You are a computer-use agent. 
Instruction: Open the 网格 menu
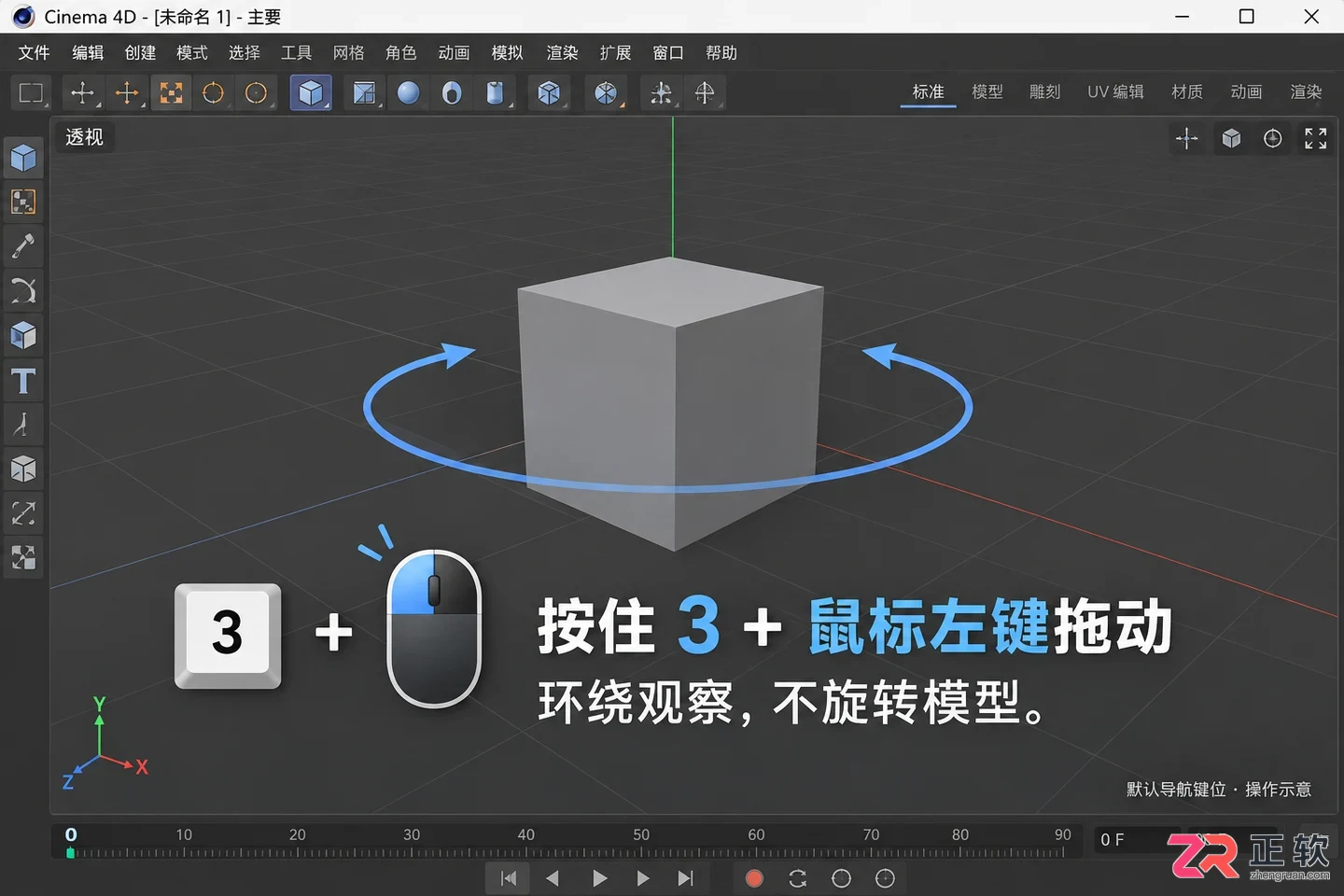point(349,53)
